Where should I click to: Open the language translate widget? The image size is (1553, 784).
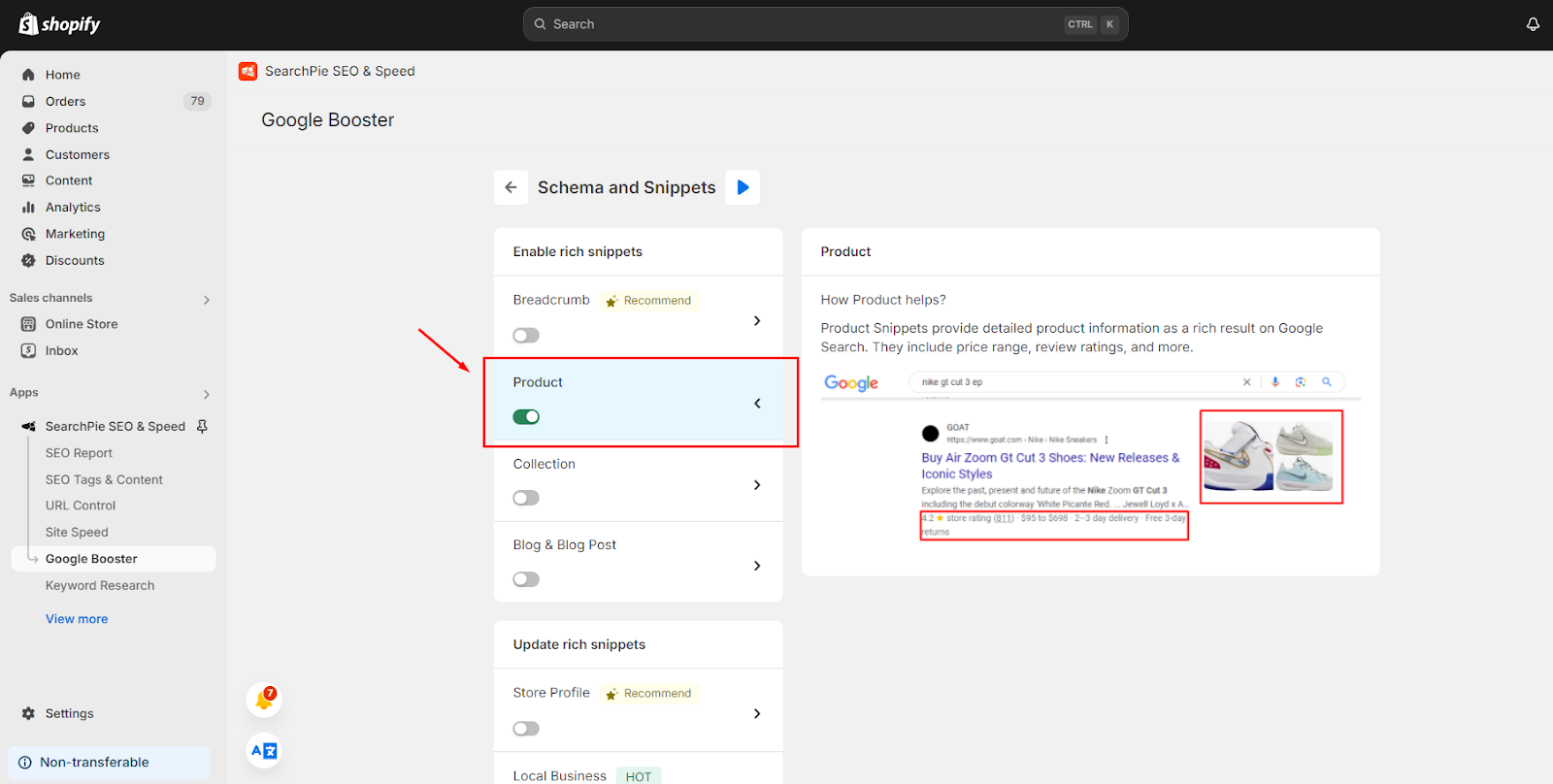(x=264, y=750)
